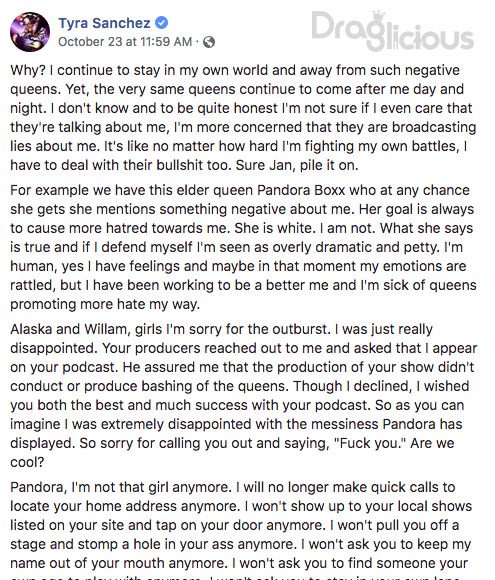Click the "name out of your mouth anymore" line

click(118, 563)
